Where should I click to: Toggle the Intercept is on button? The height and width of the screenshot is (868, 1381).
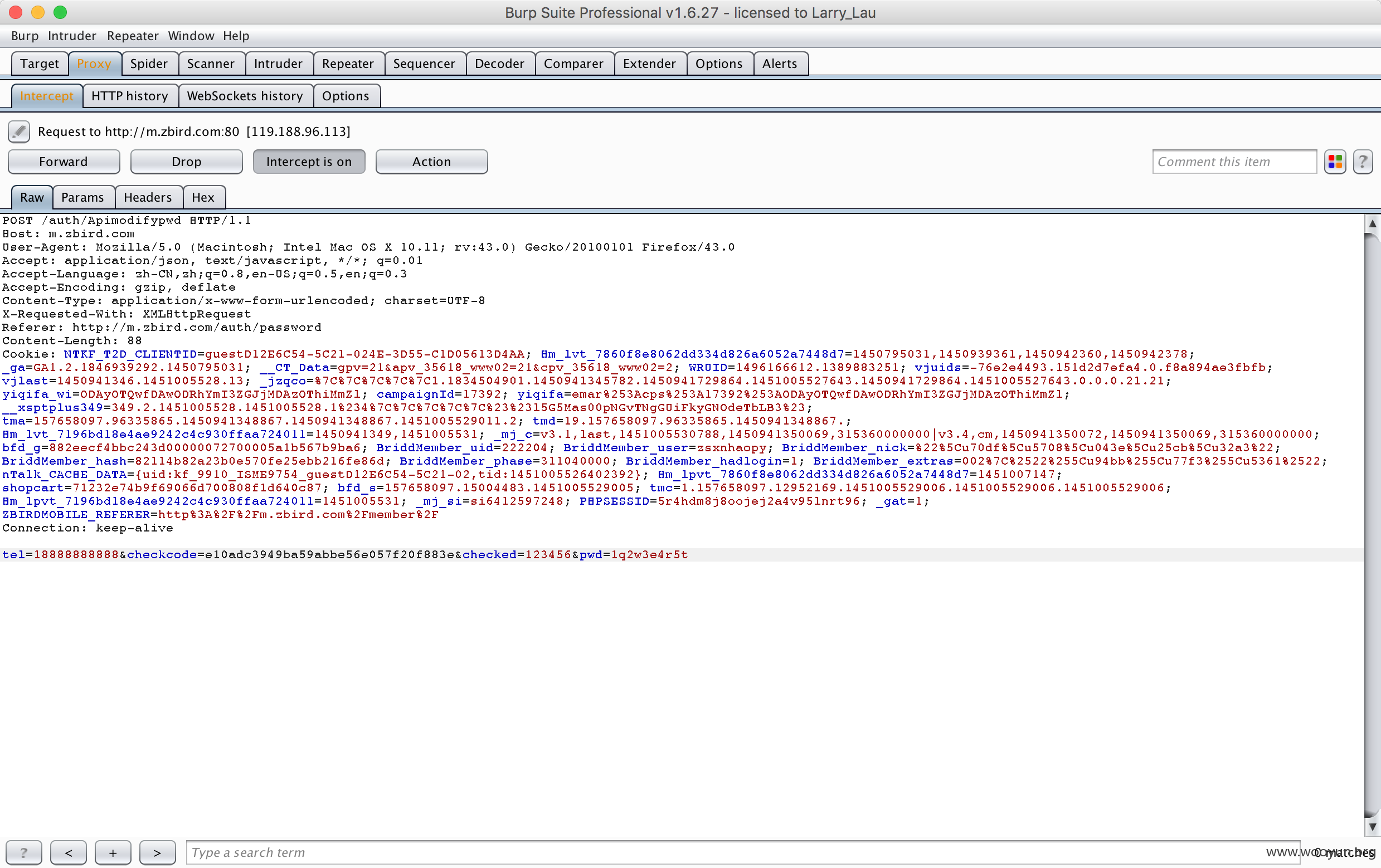[309, 162]
